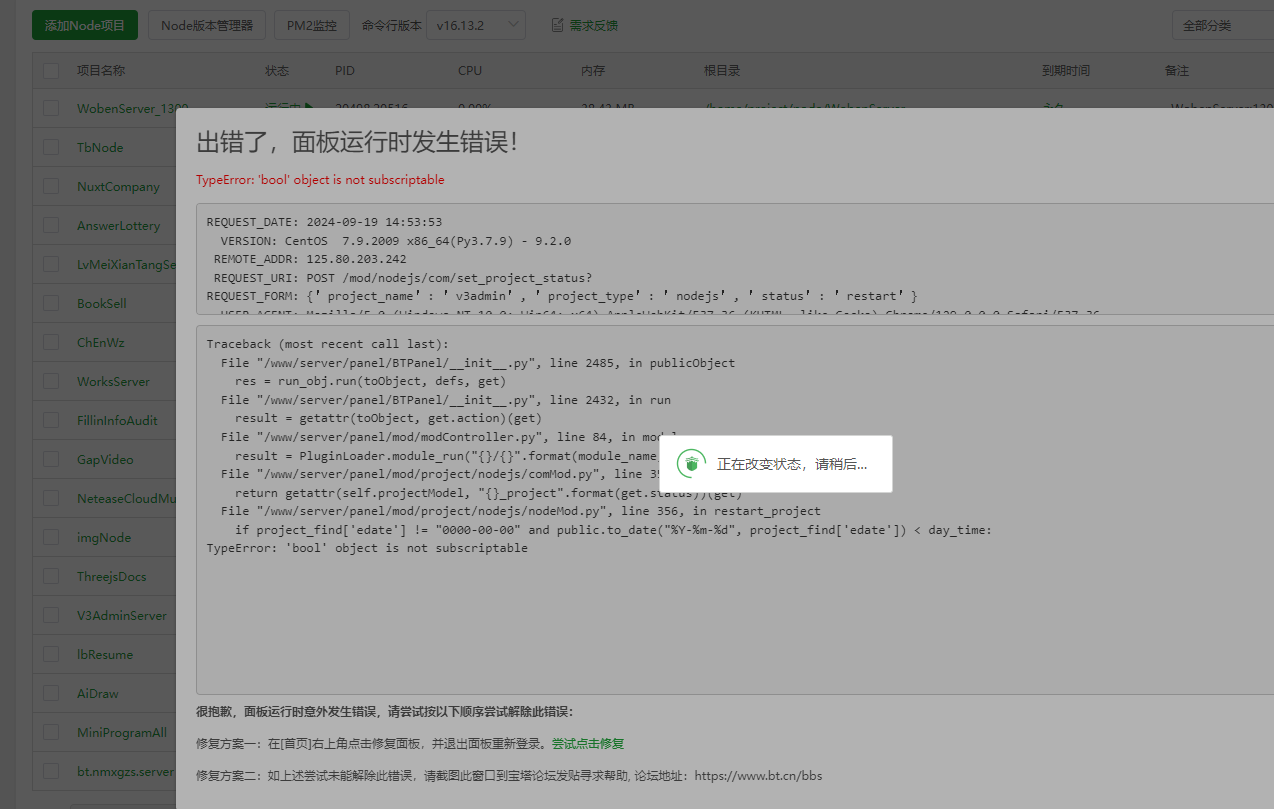Click the forum address https://www.bt.cn/bbs
1274x809 pixels.
(758, 776)
